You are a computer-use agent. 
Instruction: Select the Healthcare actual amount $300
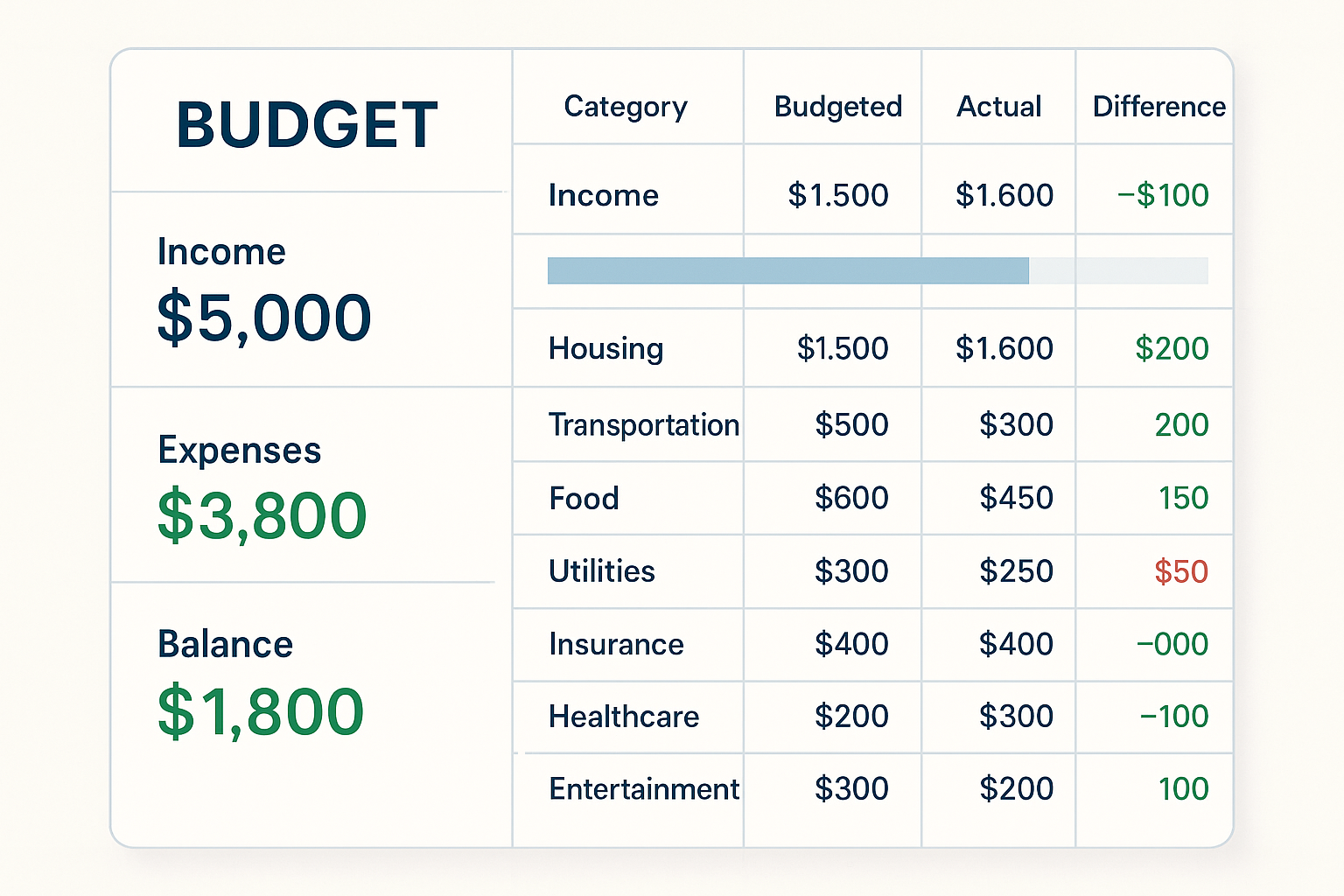point(1015,717)
